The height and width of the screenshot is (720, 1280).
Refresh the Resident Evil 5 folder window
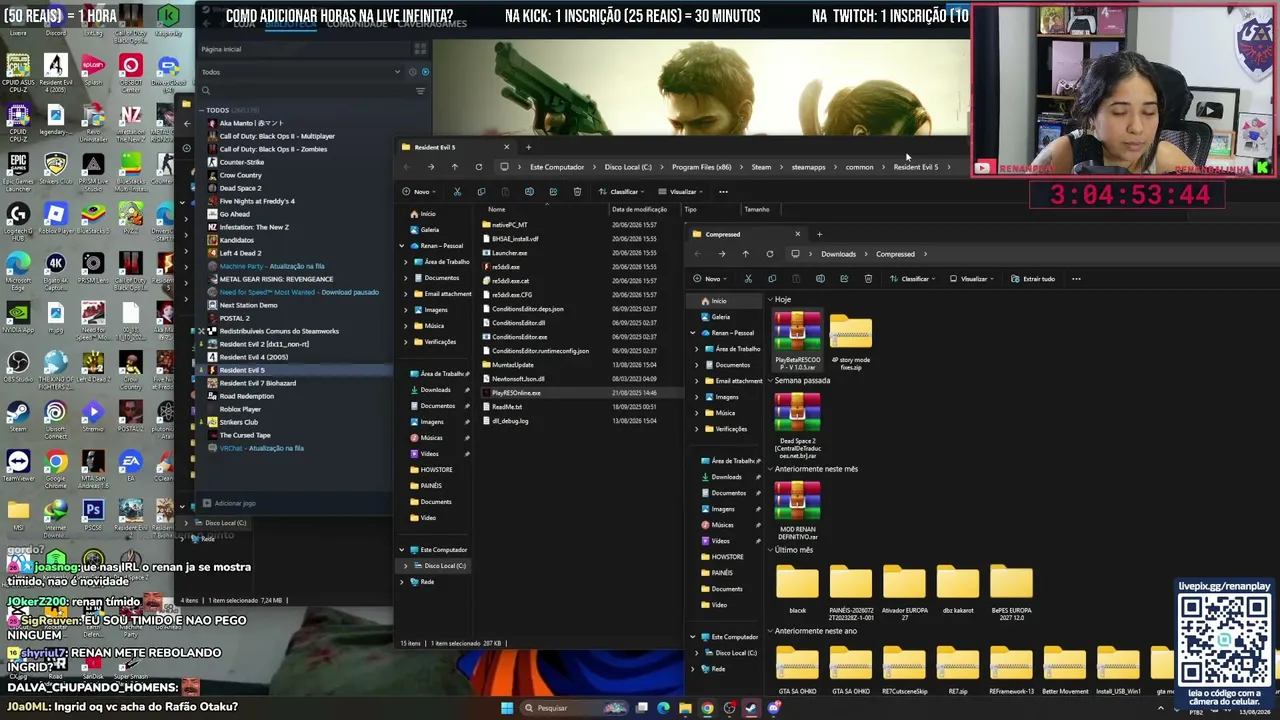478,167
